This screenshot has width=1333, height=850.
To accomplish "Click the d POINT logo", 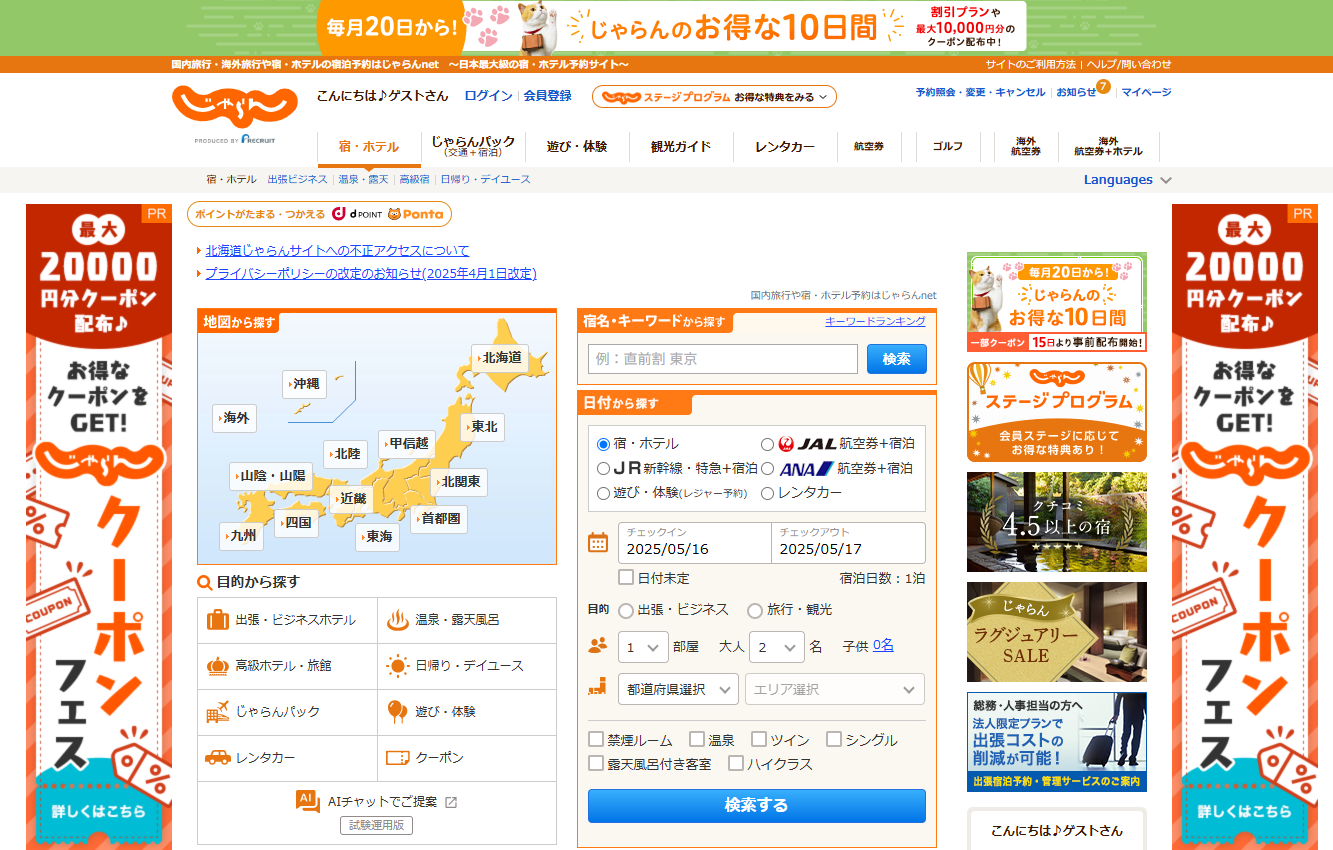I will coord(356,214).
